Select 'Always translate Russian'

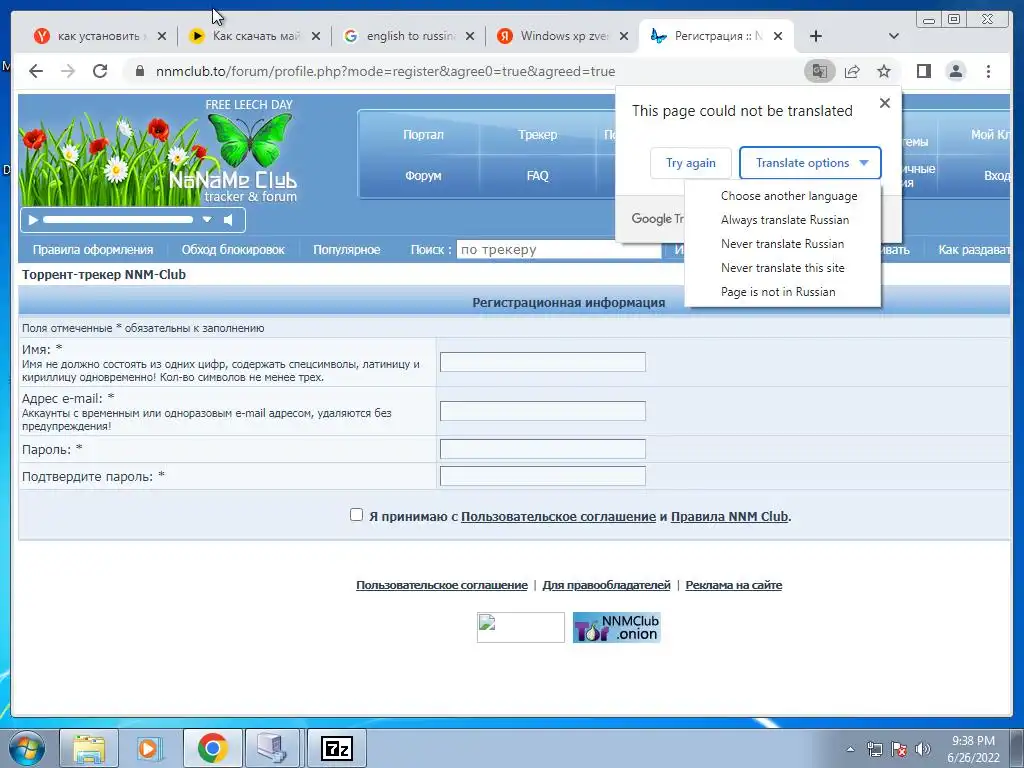coord(785,220)
